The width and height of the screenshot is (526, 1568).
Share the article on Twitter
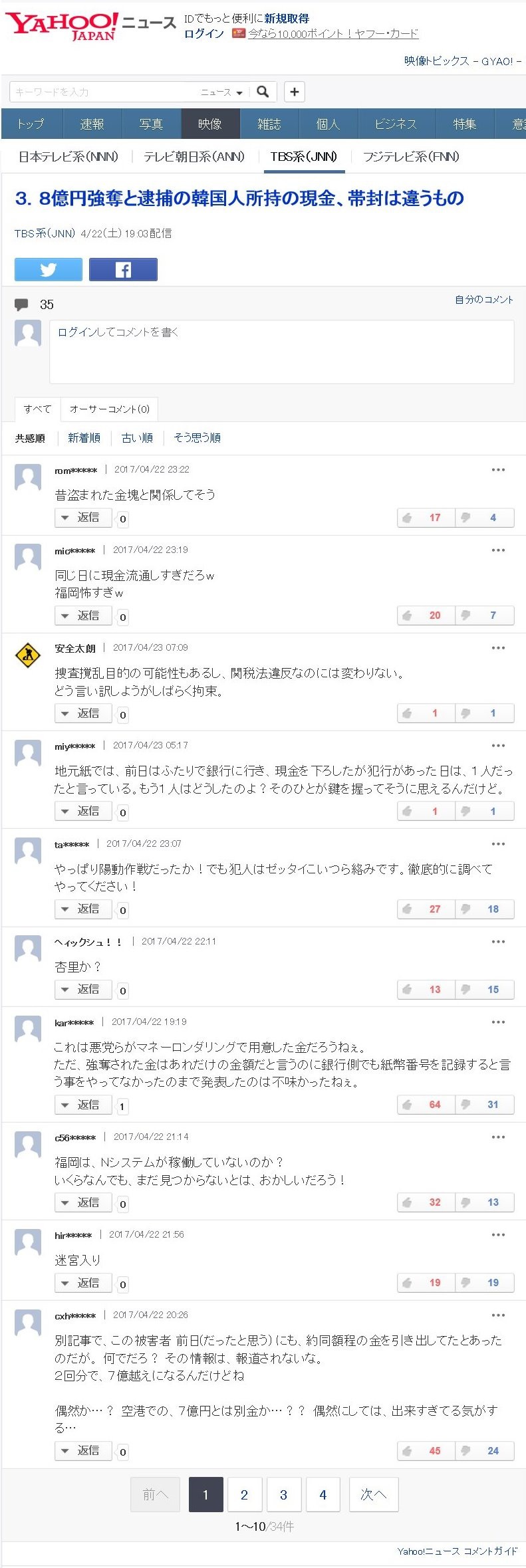(x=49, y=269)
